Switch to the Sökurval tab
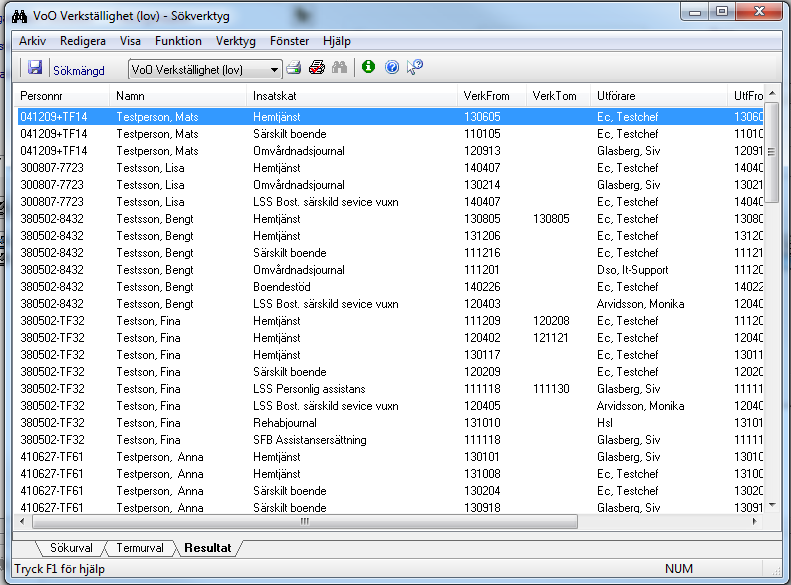 tap(71, 548)
